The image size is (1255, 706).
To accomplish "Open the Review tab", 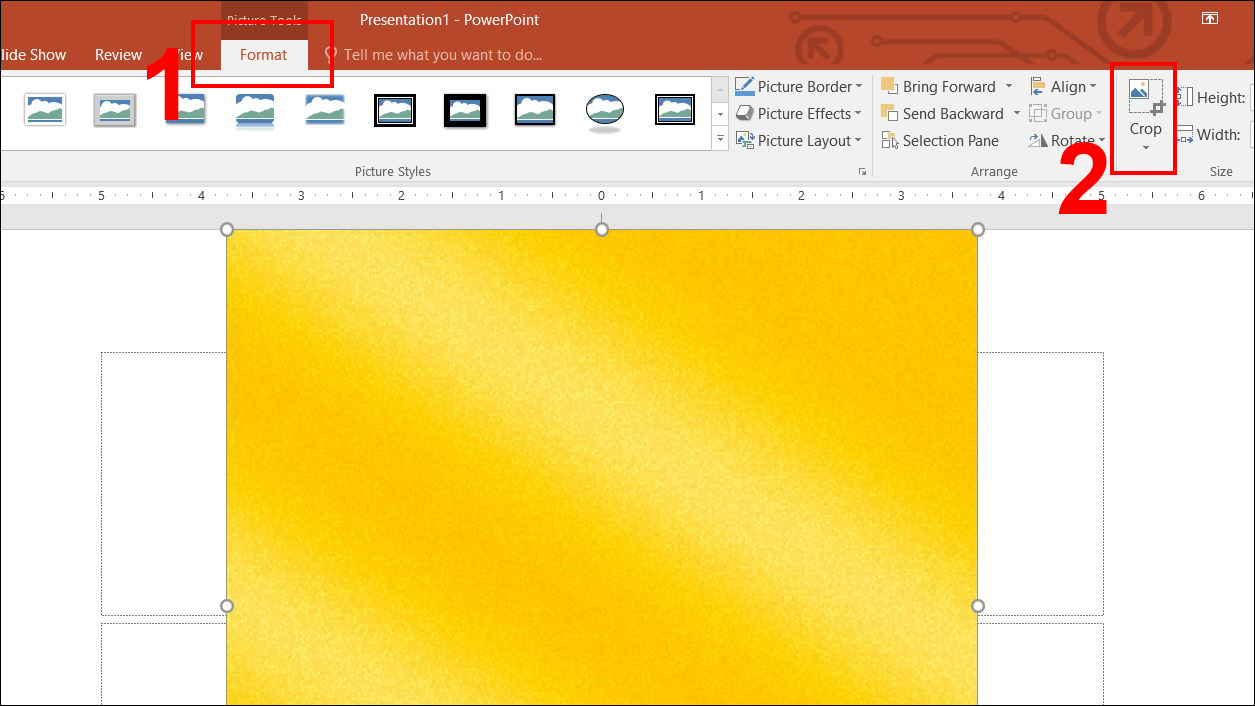I will 118,55.
